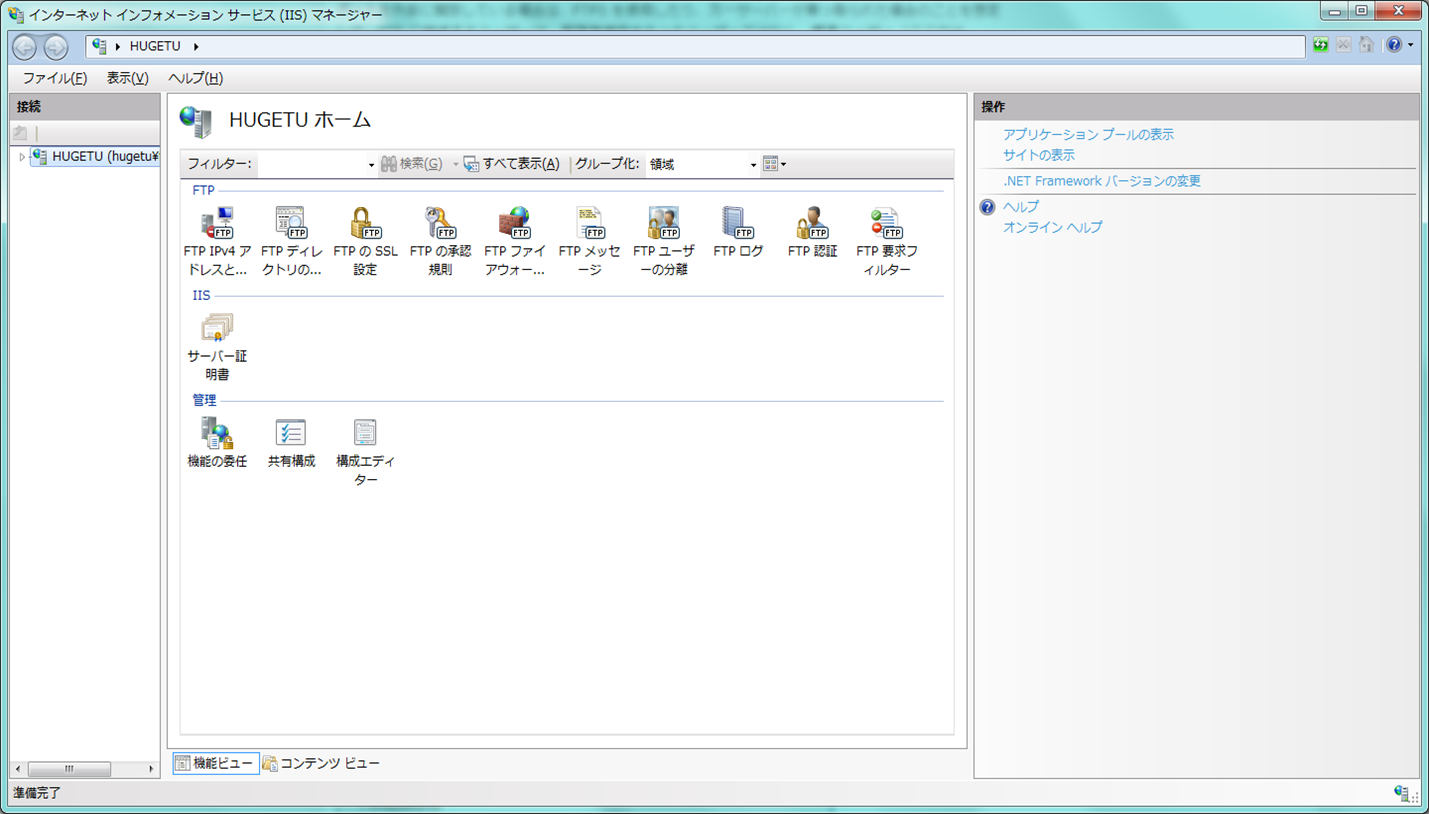Click the IIS group header

point(201,296)
